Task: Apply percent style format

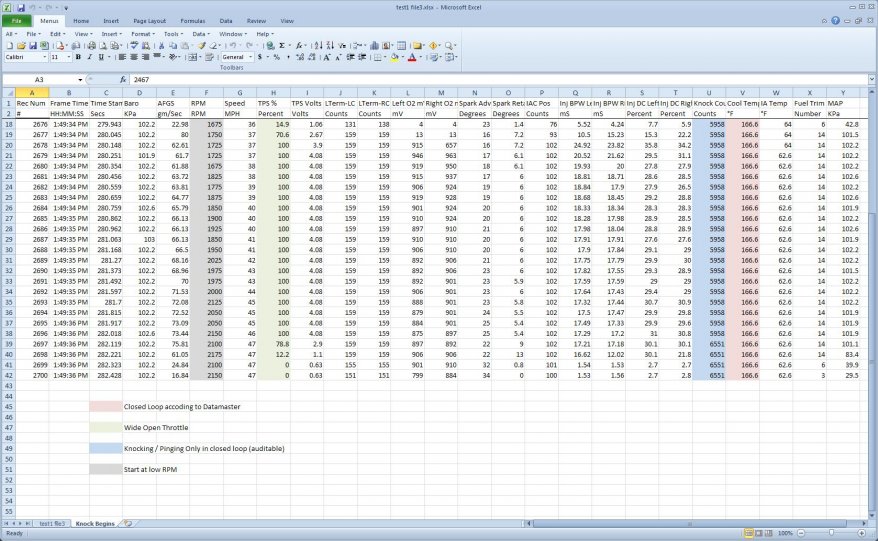Action: click(277, 57)
